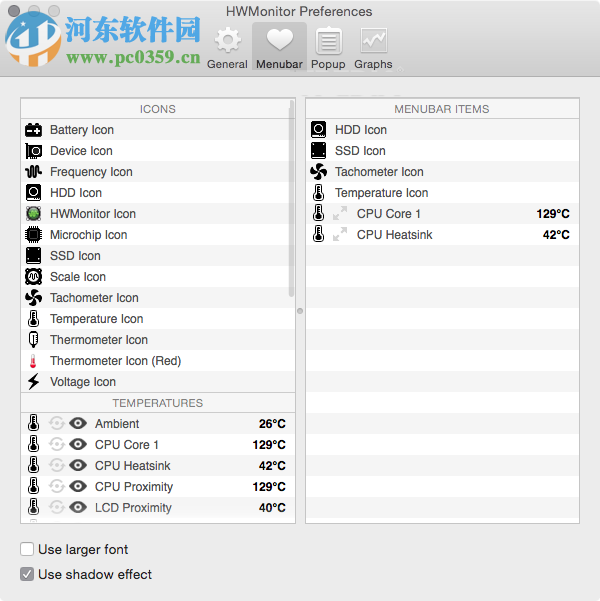Toggle the circular refresh icon for CPU Core 1

coord(57,445)
